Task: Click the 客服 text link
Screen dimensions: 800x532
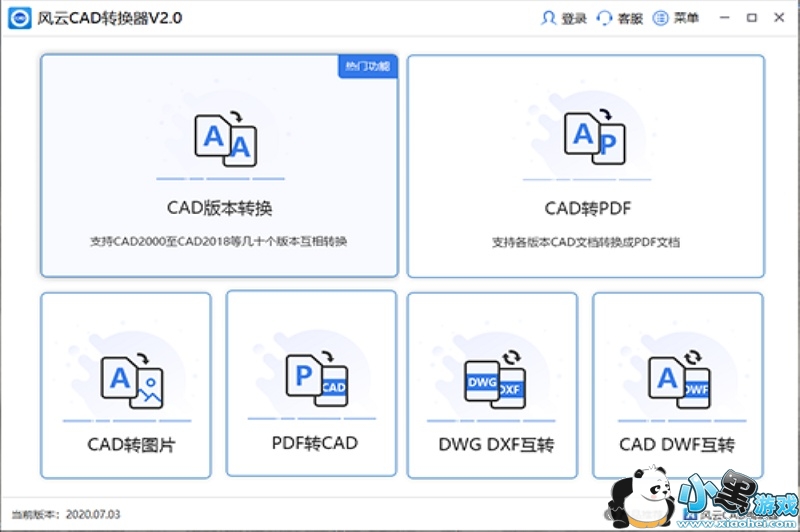Action: click(630, 18)
